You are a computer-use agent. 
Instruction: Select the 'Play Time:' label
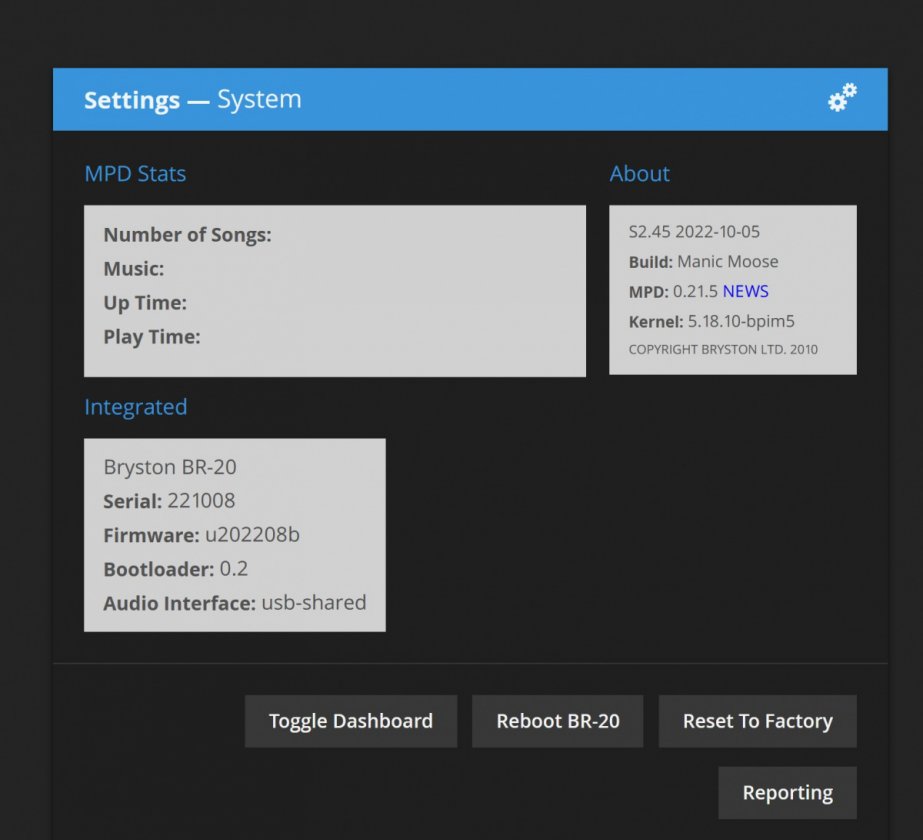coord(152,337)
